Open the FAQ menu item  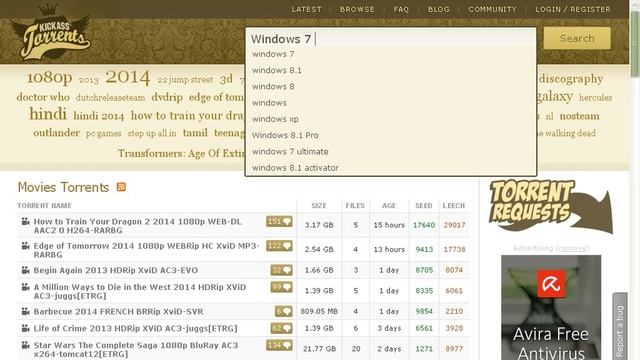coord(401,9)
